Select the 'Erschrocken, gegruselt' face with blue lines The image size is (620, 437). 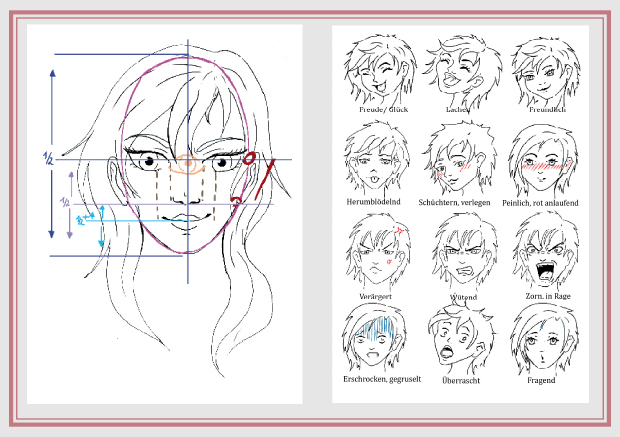[x=375, y=339]
